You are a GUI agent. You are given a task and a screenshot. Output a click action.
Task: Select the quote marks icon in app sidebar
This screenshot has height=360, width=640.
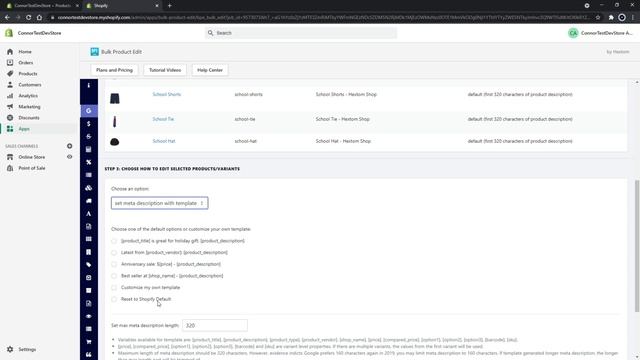(x=89, y=355)
